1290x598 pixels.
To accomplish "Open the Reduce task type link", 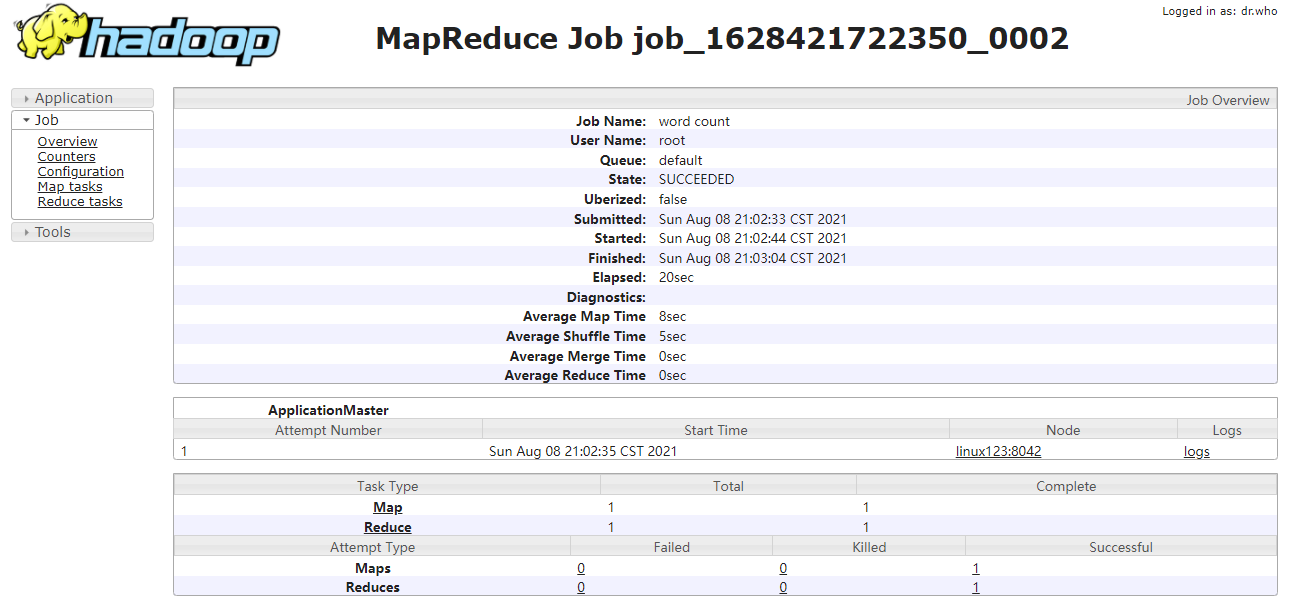I will coord(388,527).
